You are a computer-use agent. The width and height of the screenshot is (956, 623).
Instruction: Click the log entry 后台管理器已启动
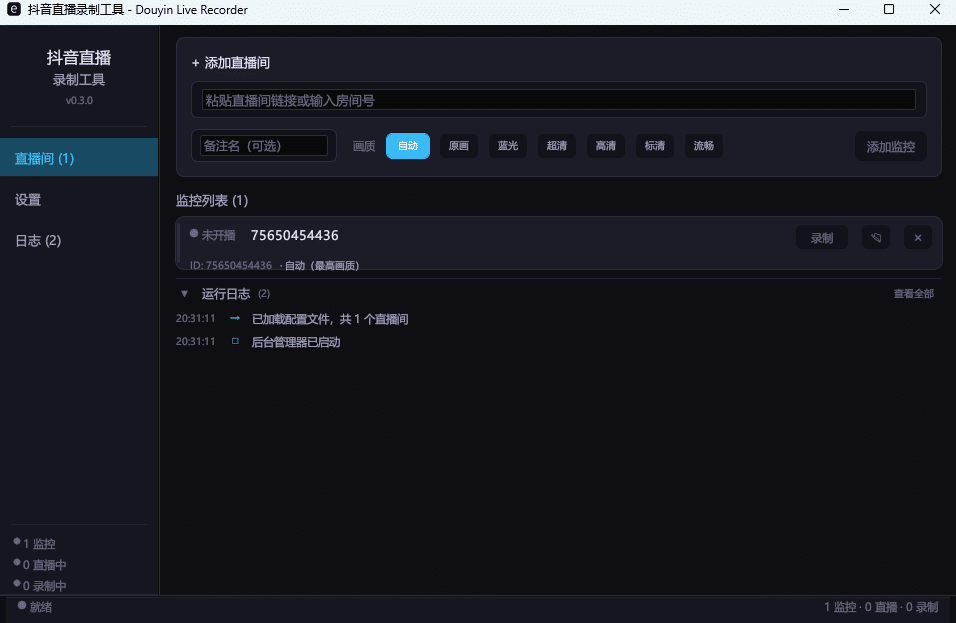point(296,342)
